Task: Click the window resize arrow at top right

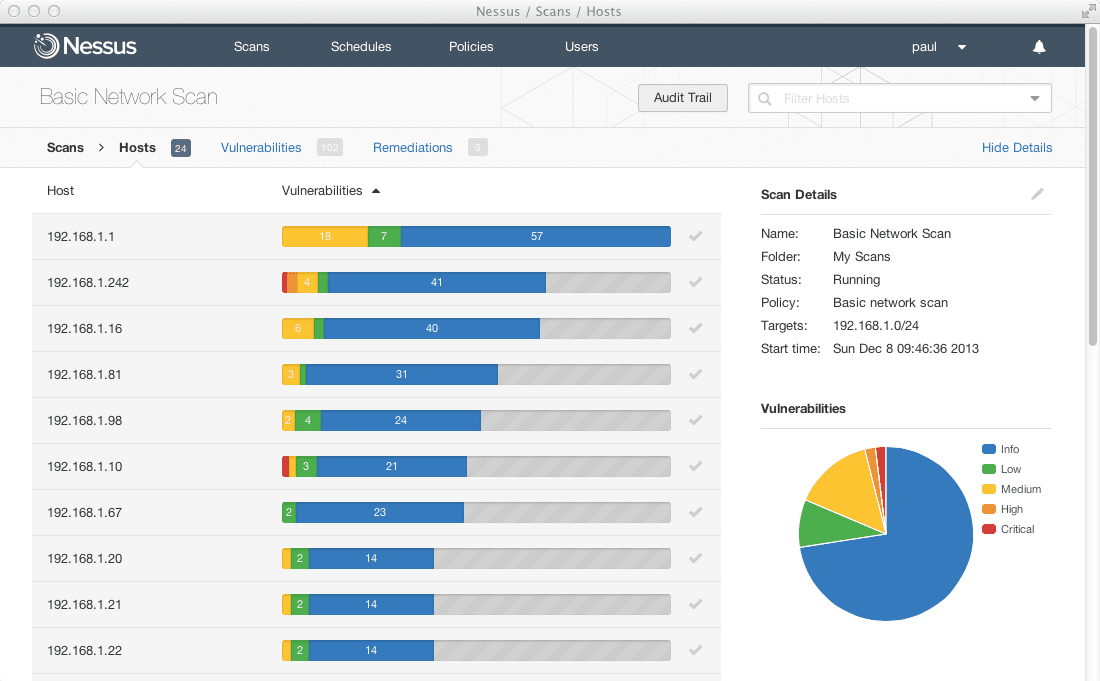Action: coord(1087,13)
